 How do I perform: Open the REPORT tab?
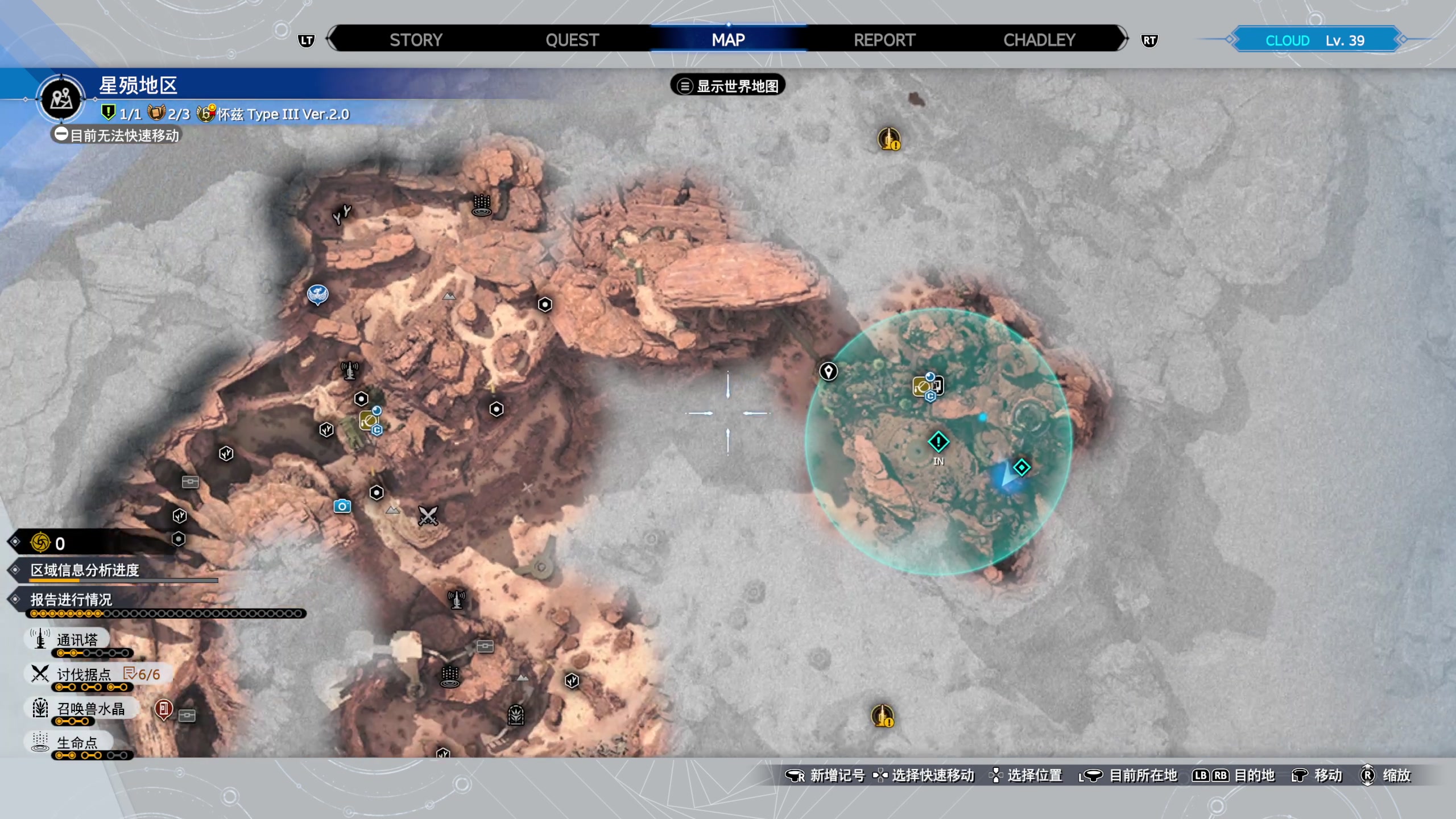(884, 40)
